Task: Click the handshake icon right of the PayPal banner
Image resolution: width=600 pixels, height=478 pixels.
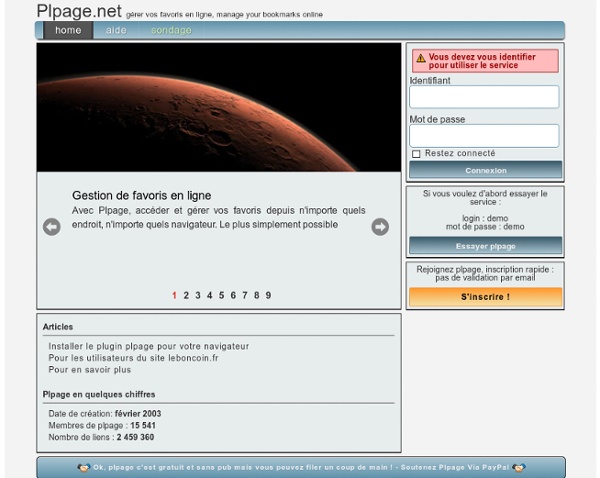Action: point(519,468)
